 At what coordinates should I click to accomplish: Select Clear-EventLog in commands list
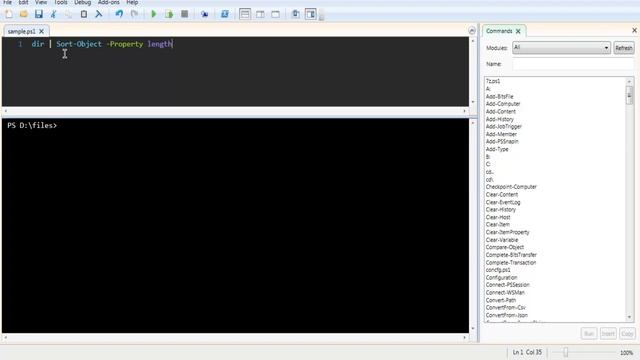tap(503, 202)
